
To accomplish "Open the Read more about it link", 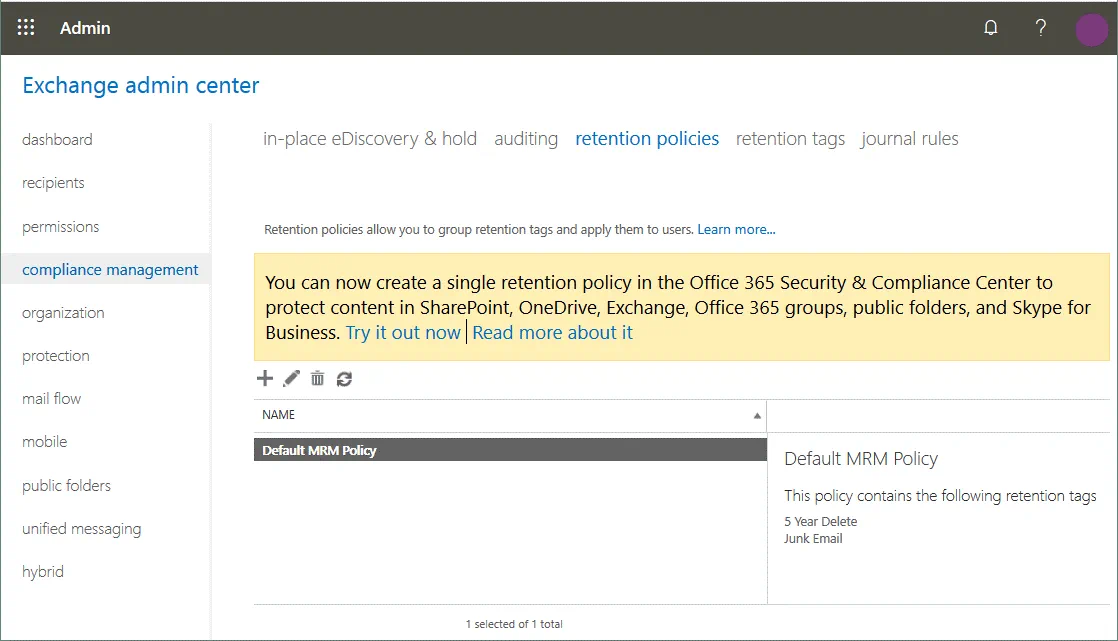I will pyautogui.click(x=552, y=333).
